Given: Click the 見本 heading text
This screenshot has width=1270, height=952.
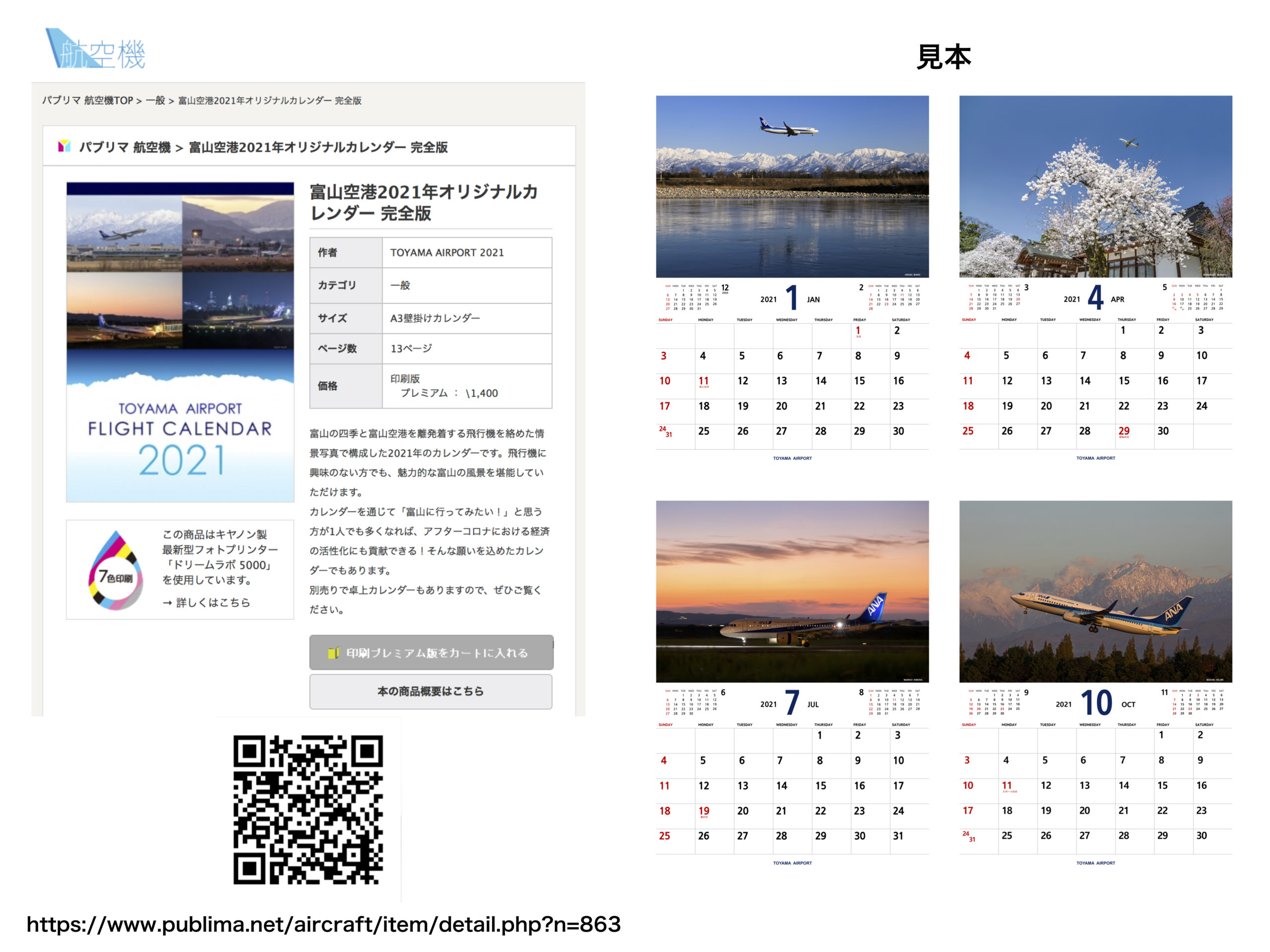Looking at the screenshot, I should pyautogui.click(x=944, y=58).
